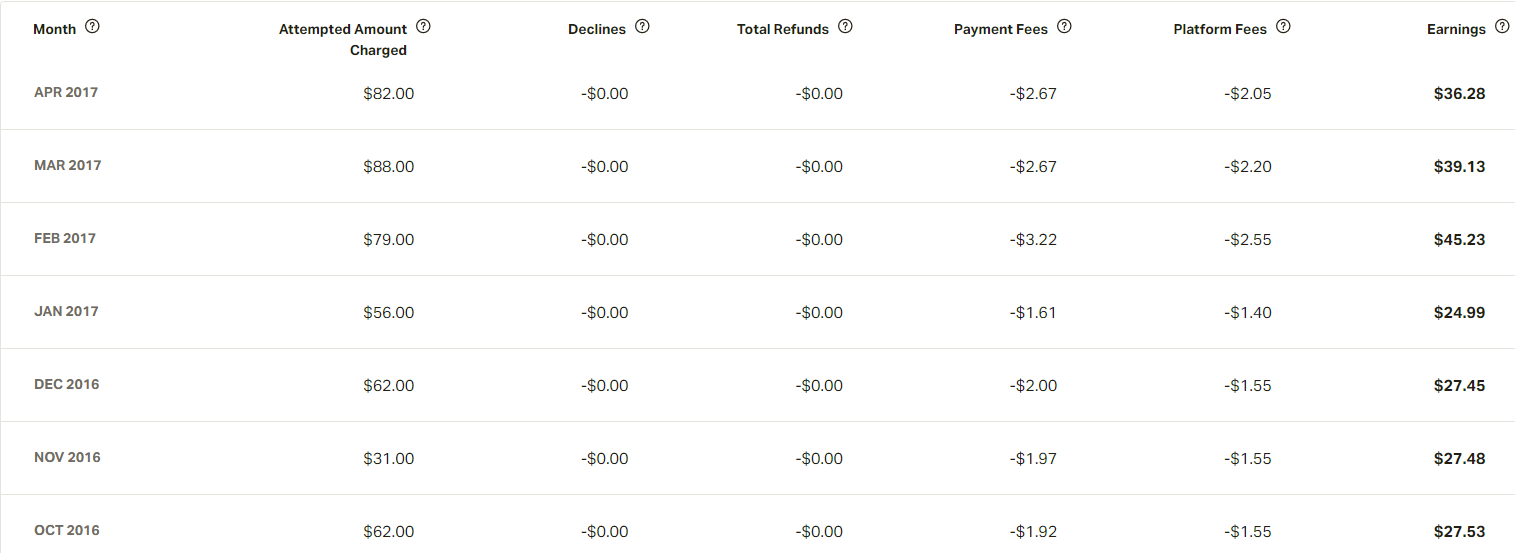Click the Payment Fees help icon
The image size is (1515, 553).
pyautogui.click(x=1064, y=27)
